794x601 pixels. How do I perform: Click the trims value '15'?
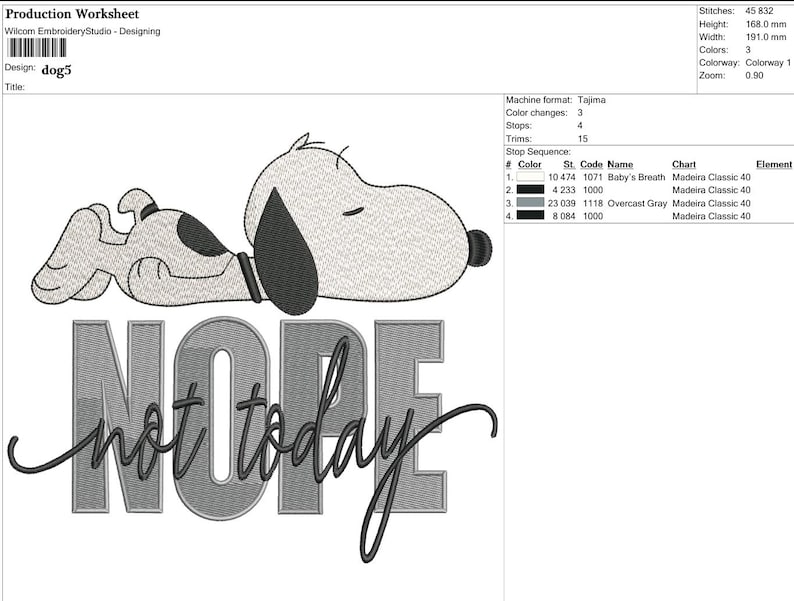coord(583,139)
